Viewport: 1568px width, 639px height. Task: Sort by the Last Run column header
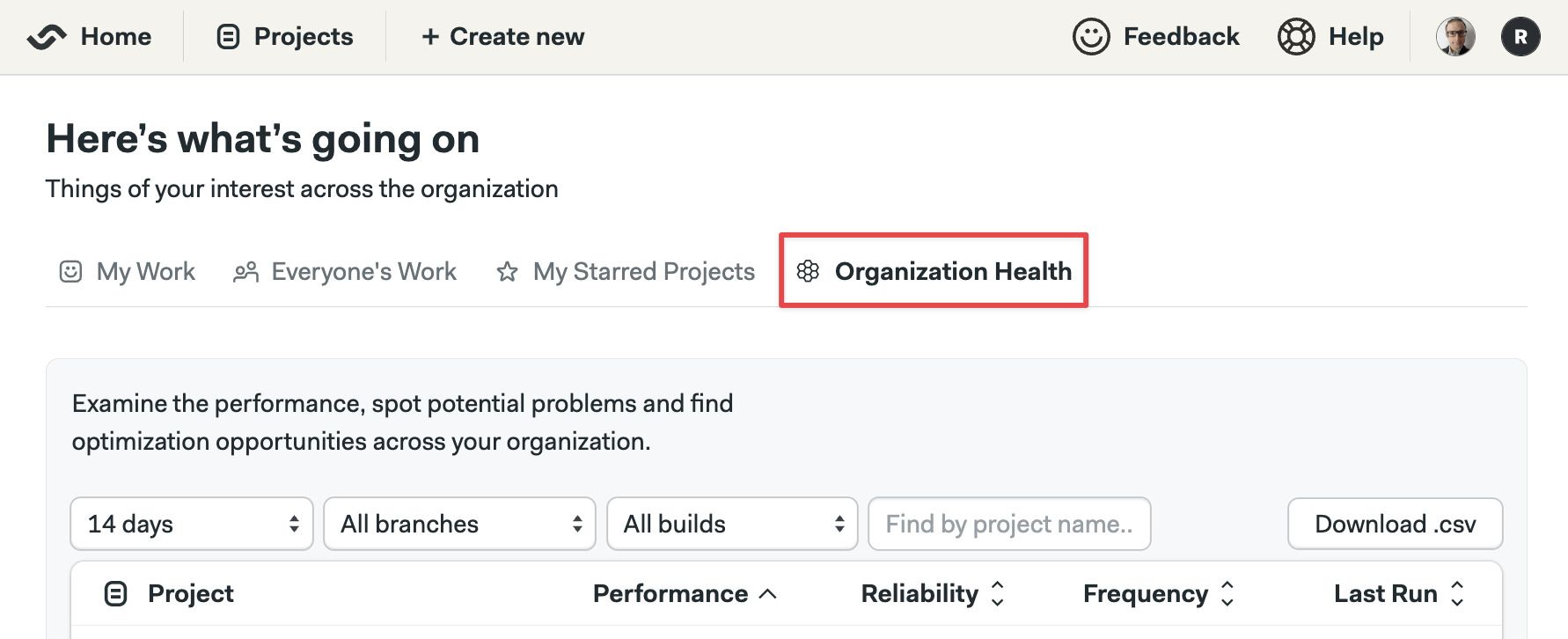pyautogui.click(x=1385, y=594)
